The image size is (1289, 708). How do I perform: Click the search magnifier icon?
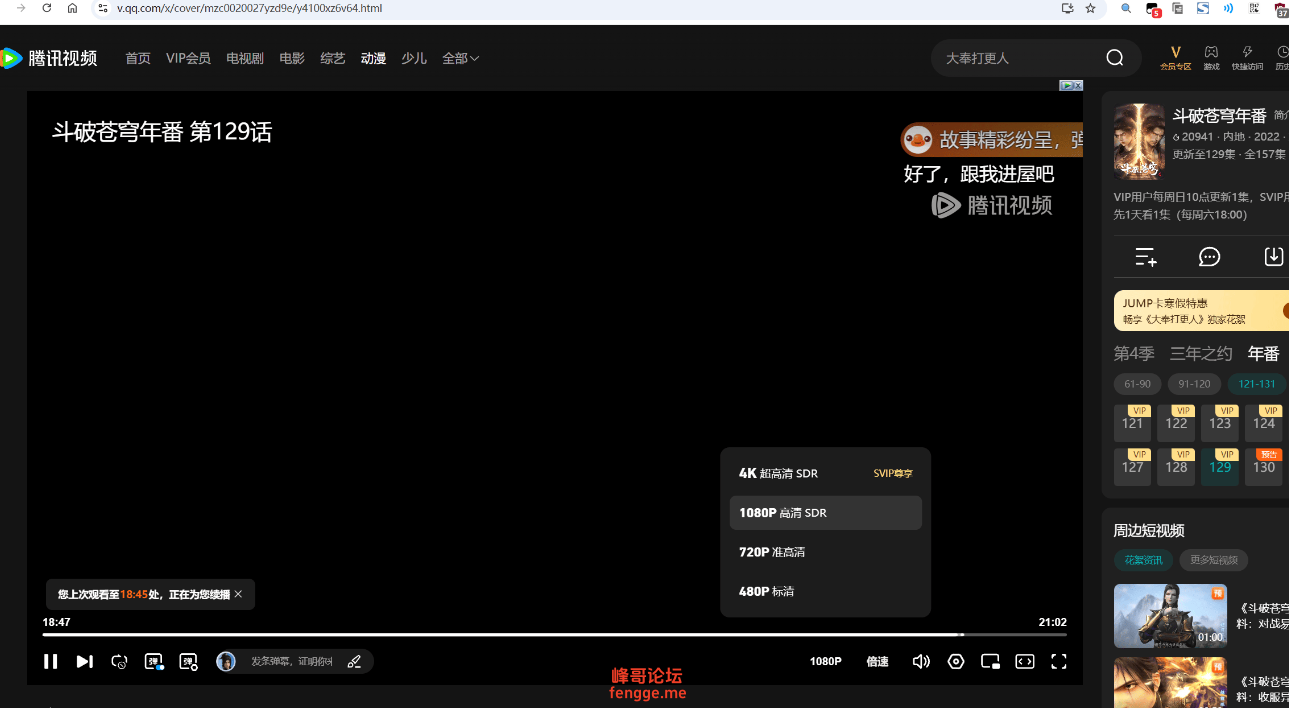[1115, 58]
